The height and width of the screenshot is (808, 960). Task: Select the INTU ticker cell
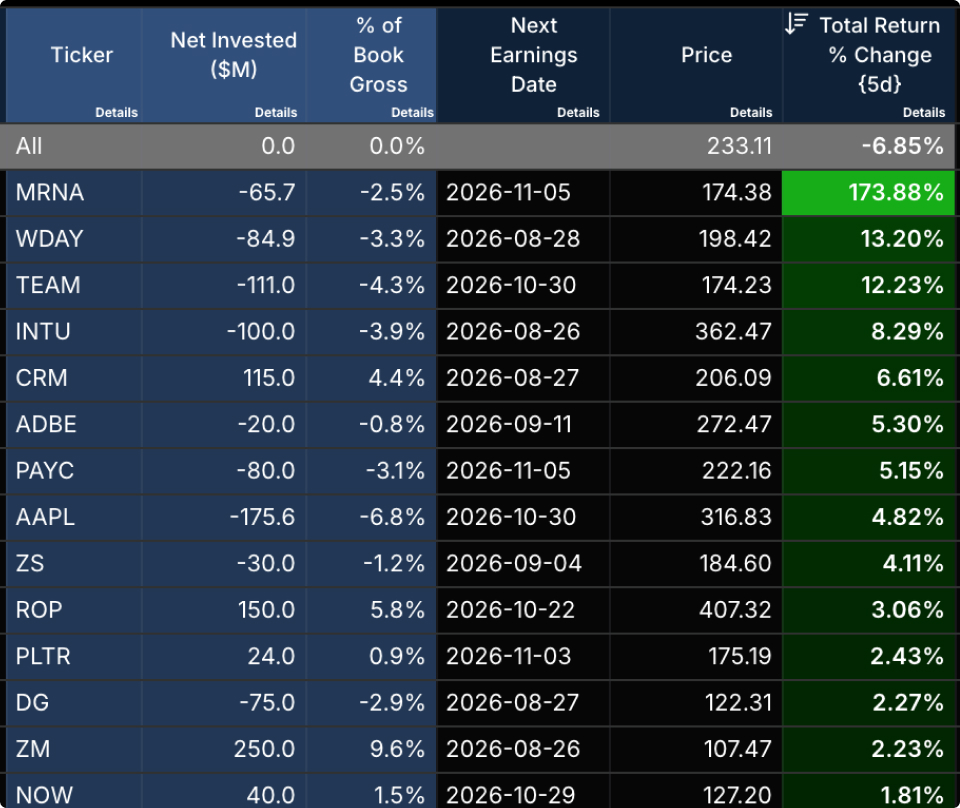[74, 332]
